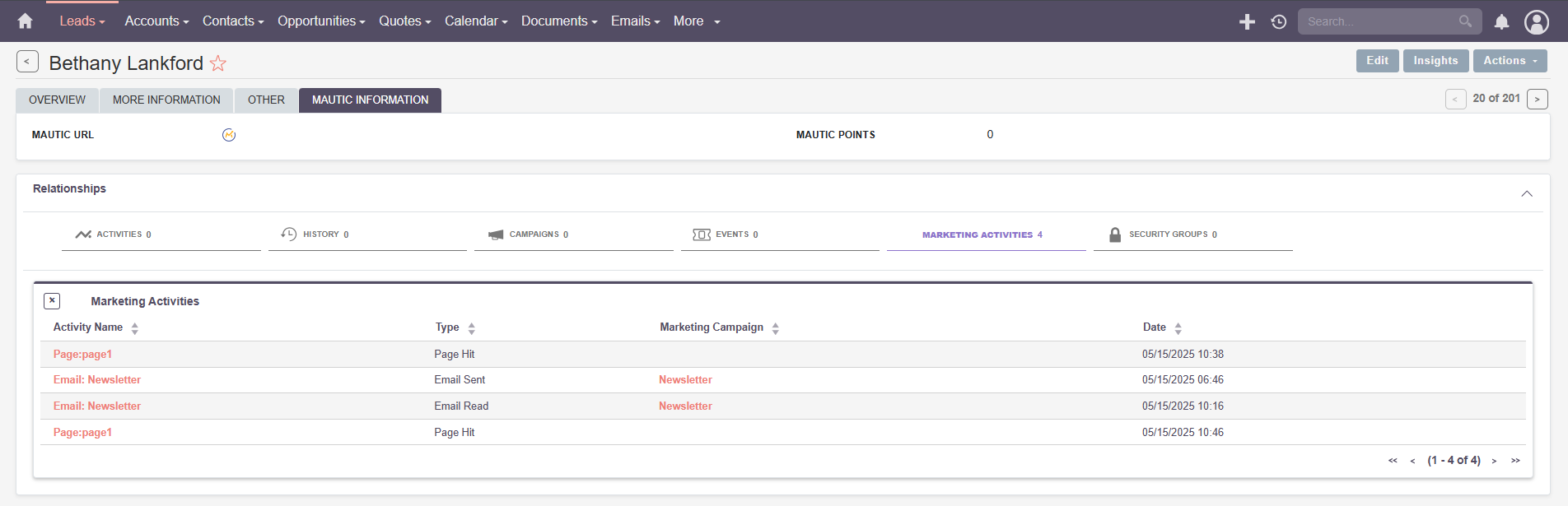Click in the Search input field
Viewport: 1568px width, 506px height.
1379,21
